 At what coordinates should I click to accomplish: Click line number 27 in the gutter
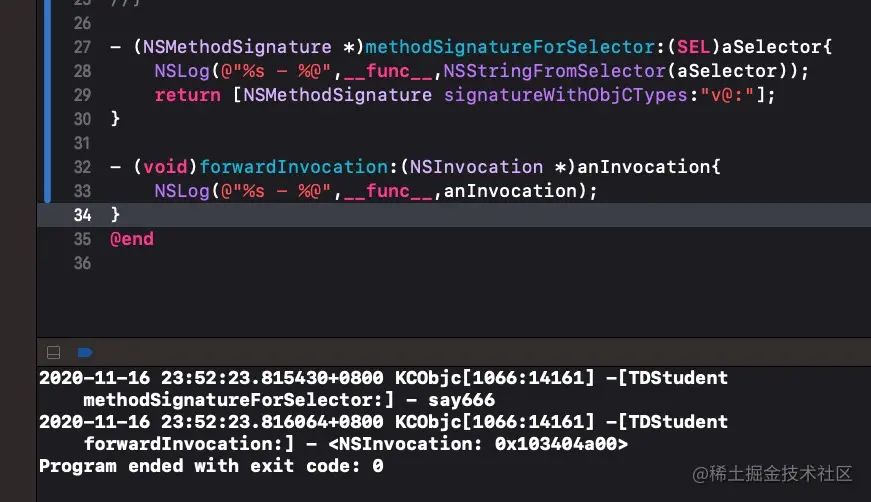(x=82, y=47)
